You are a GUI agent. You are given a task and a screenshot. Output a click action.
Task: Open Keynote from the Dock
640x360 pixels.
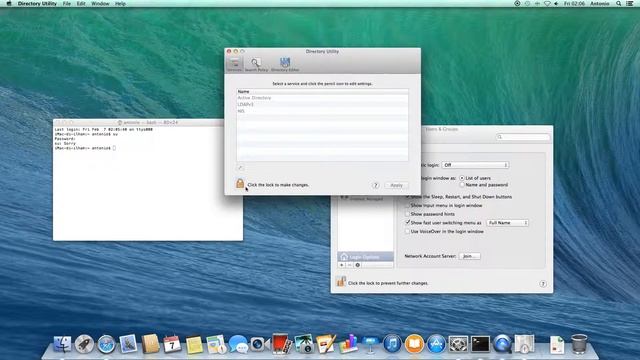pos(370,344)
